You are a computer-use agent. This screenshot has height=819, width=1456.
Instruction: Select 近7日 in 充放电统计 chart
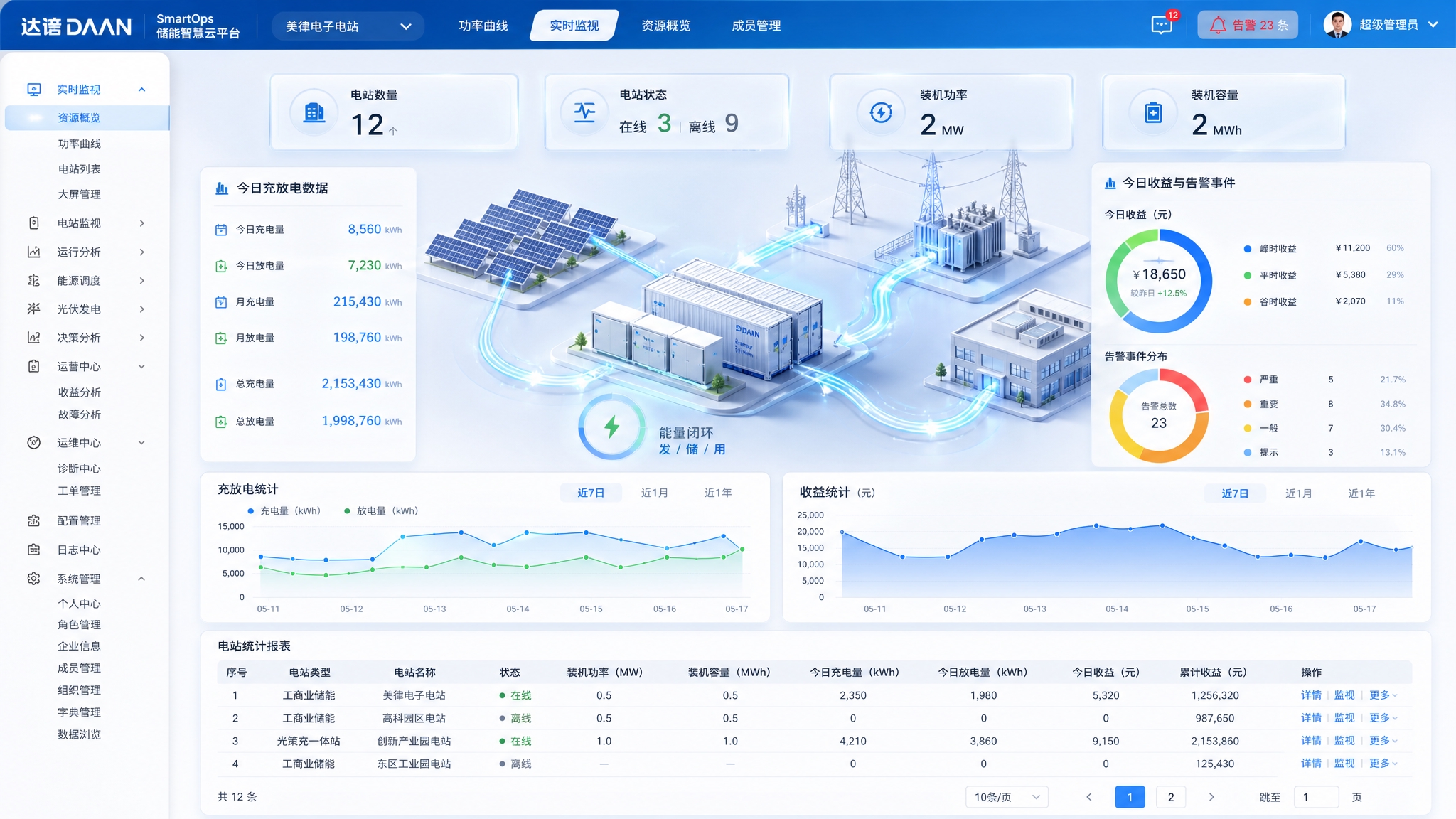(x=591, y=493)
